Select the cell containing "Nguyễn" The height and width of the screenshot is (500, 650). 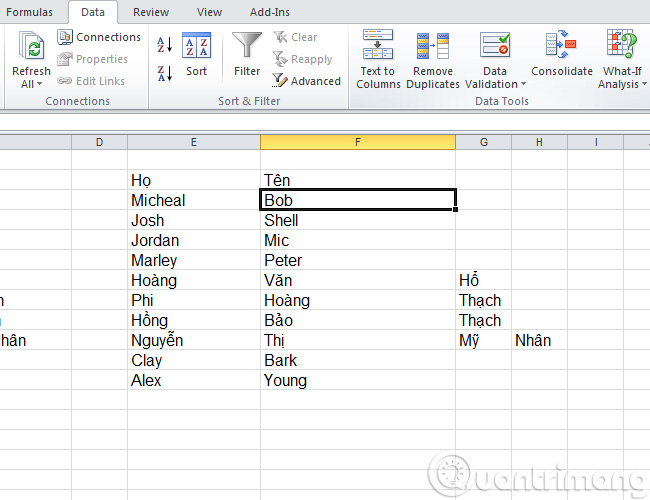(x=194, y=340)
